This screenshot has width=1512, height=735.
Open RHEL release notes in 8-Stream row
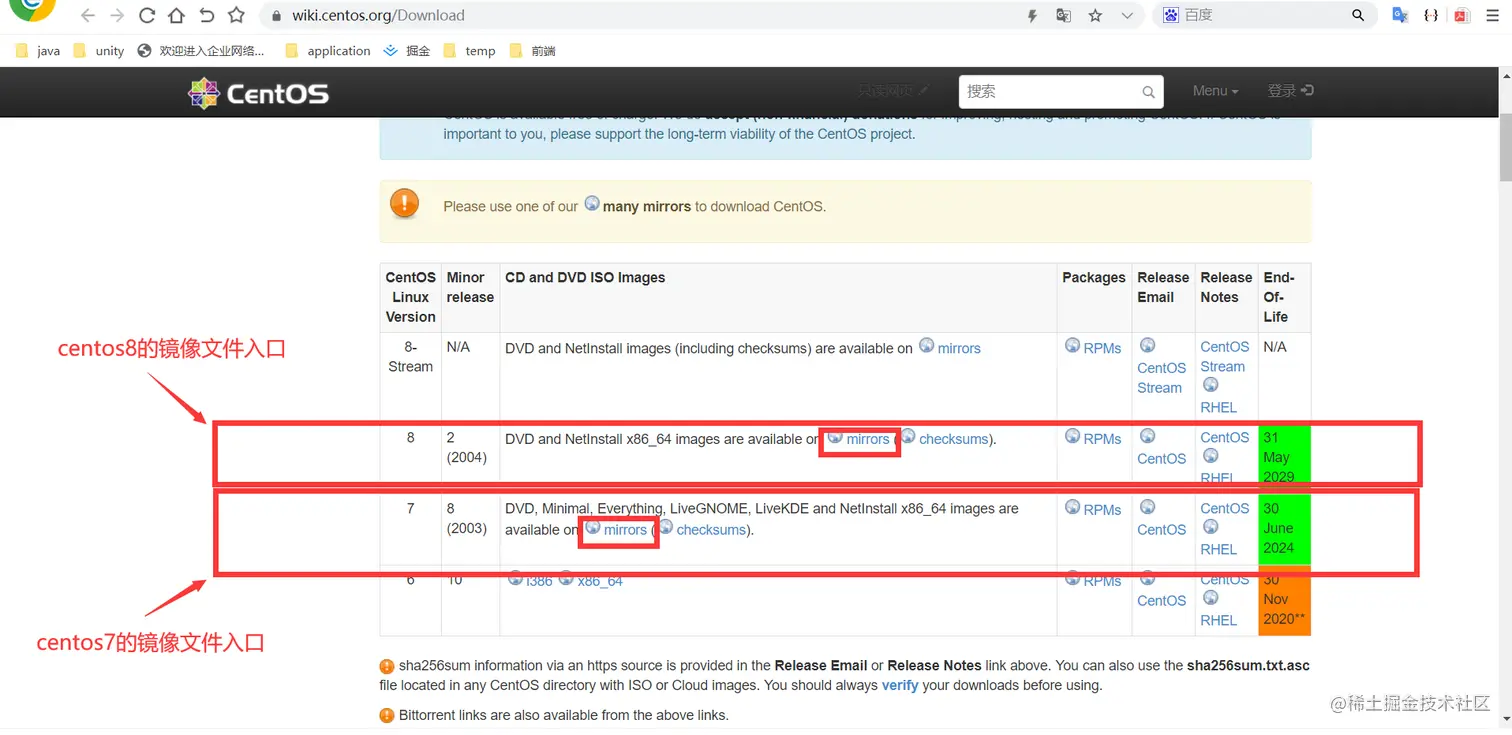pyautogui.click(x=1219, y=408)
